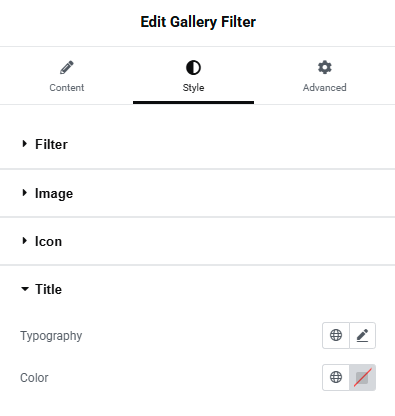This screenshot has width=395, height=416.
Task: Edit Typography with the pencil icon
Action: [x=362, y=335]
